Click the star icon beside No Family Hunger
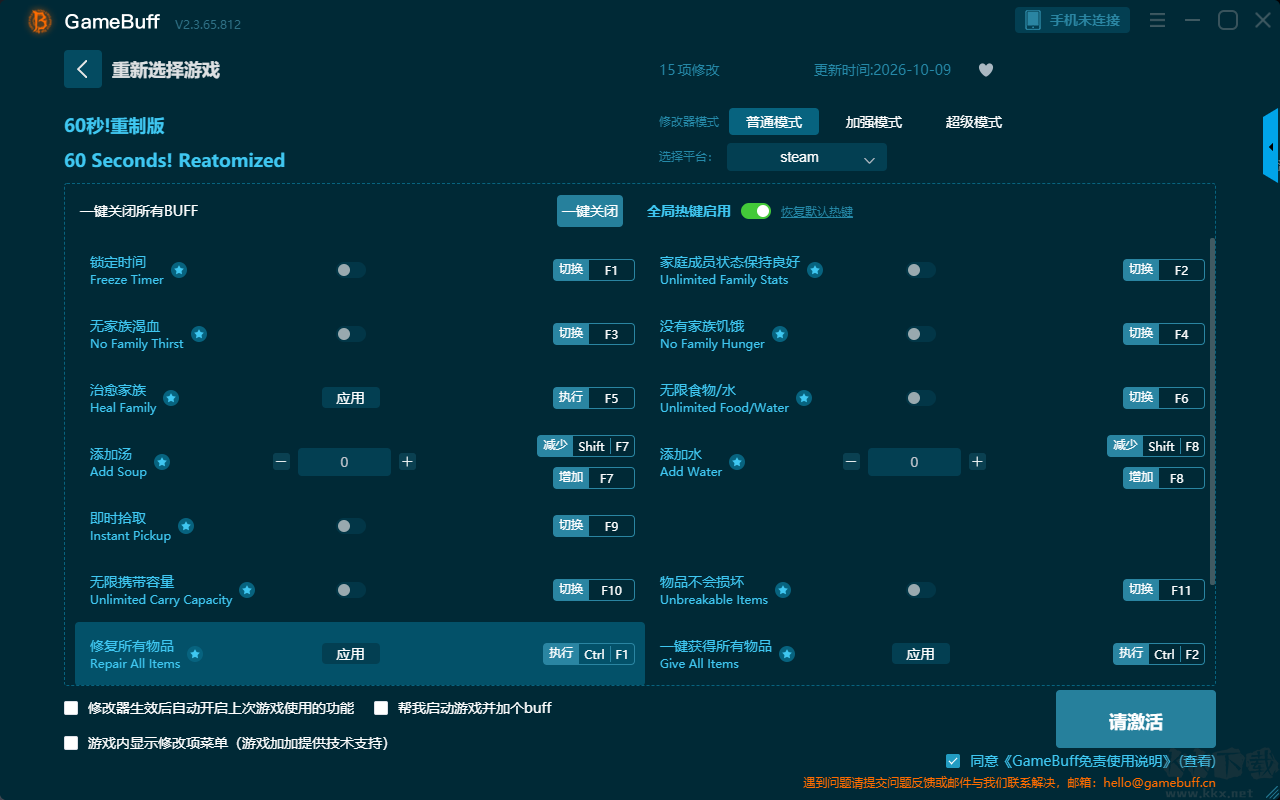Image resolution: width=1280 pixels, height=800 pixels. click(780, 334)
